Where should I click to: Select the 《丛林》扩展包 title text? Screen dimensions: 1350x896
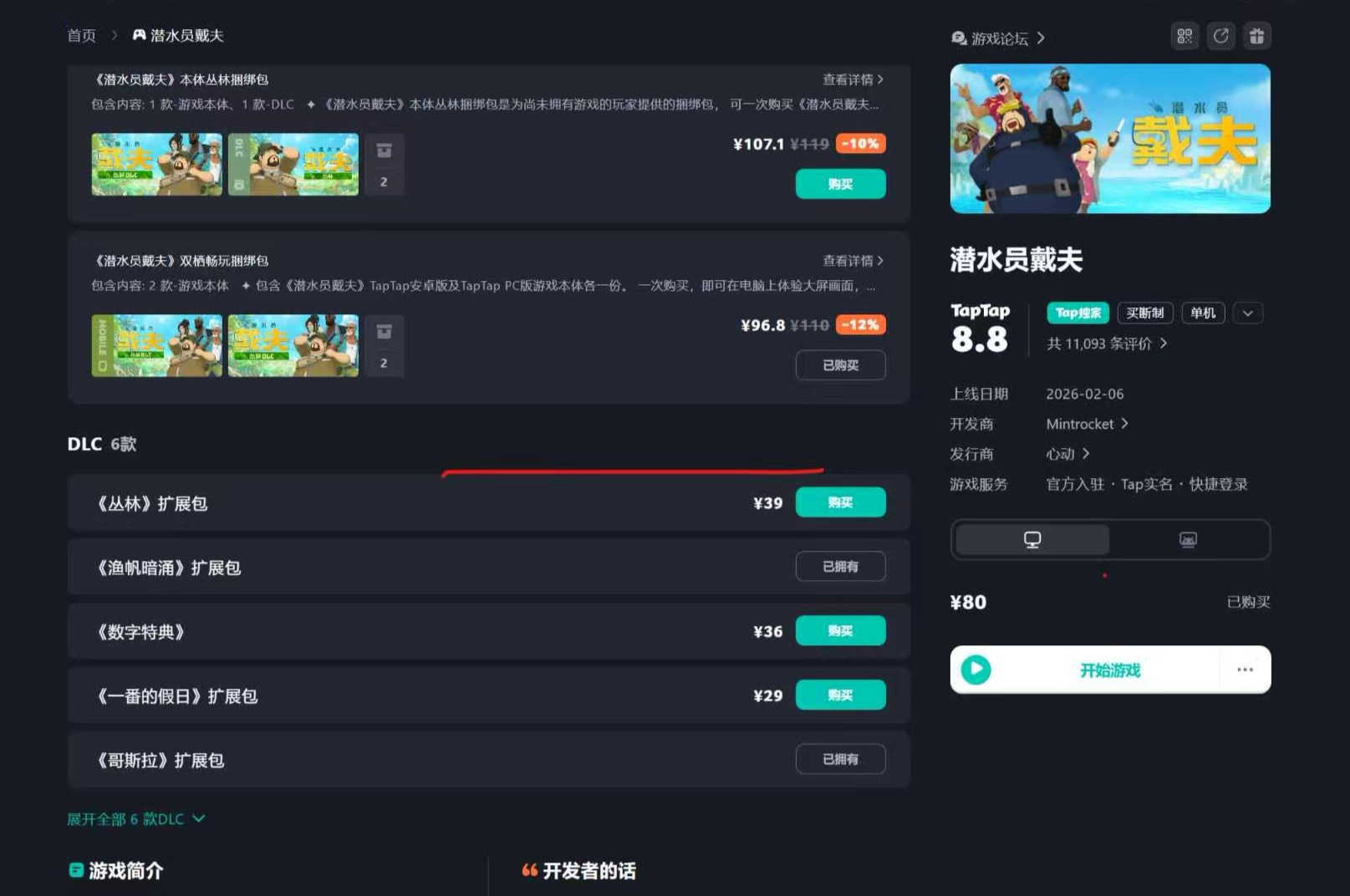pyautogui.click(x=151, y=504)
